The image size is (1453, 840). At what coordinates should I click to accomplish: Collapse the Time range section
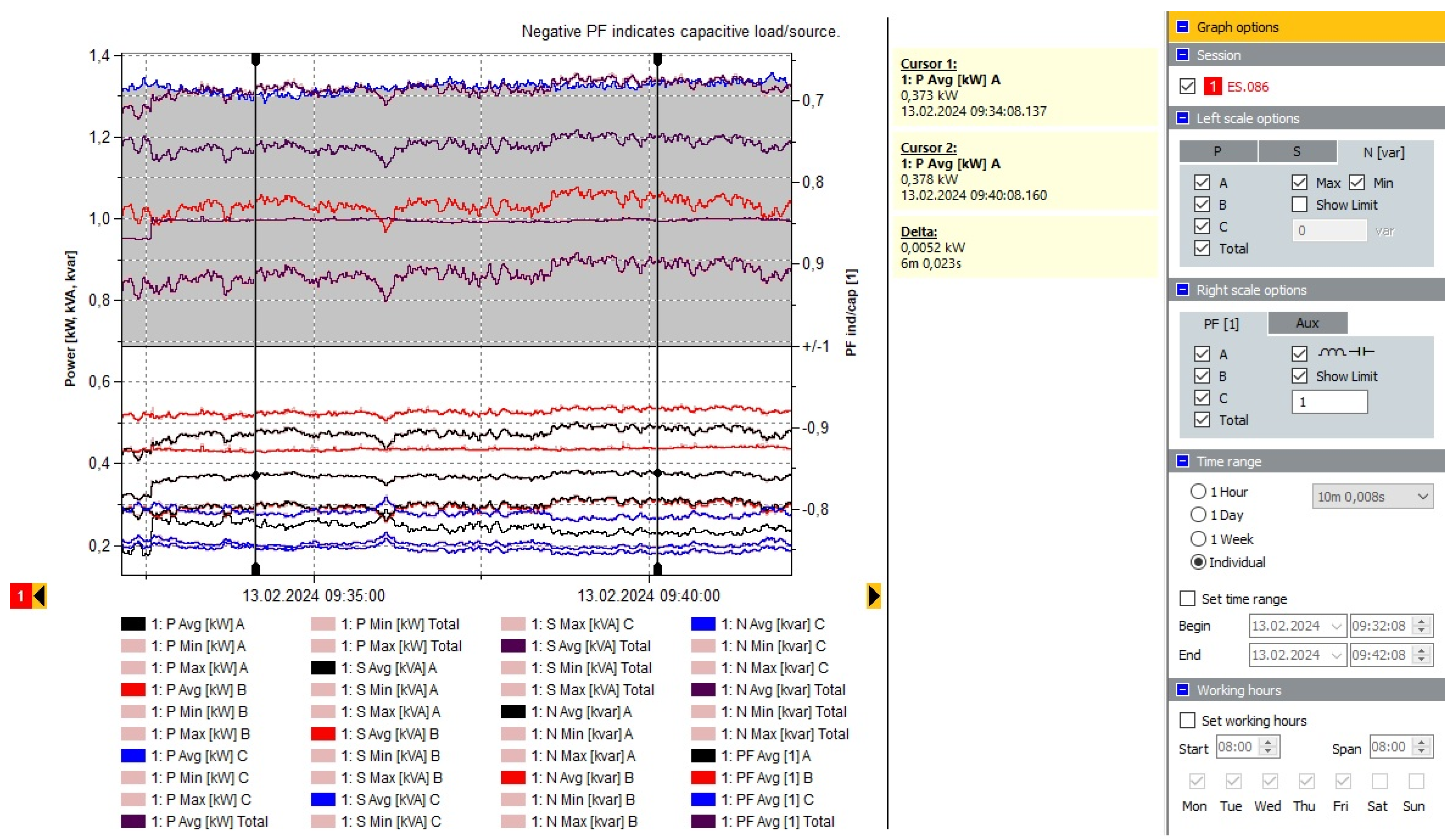1183,461
